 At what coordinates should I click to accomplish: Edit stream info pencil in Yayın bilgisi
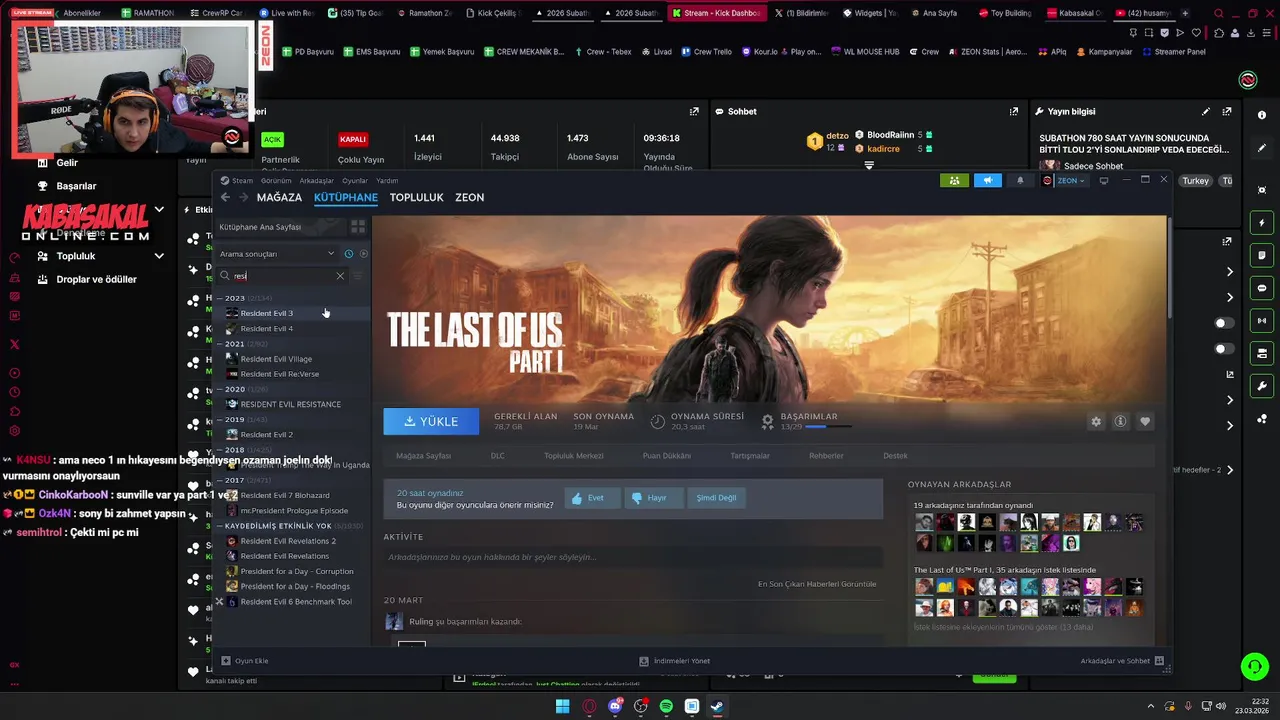(1206, 112)
